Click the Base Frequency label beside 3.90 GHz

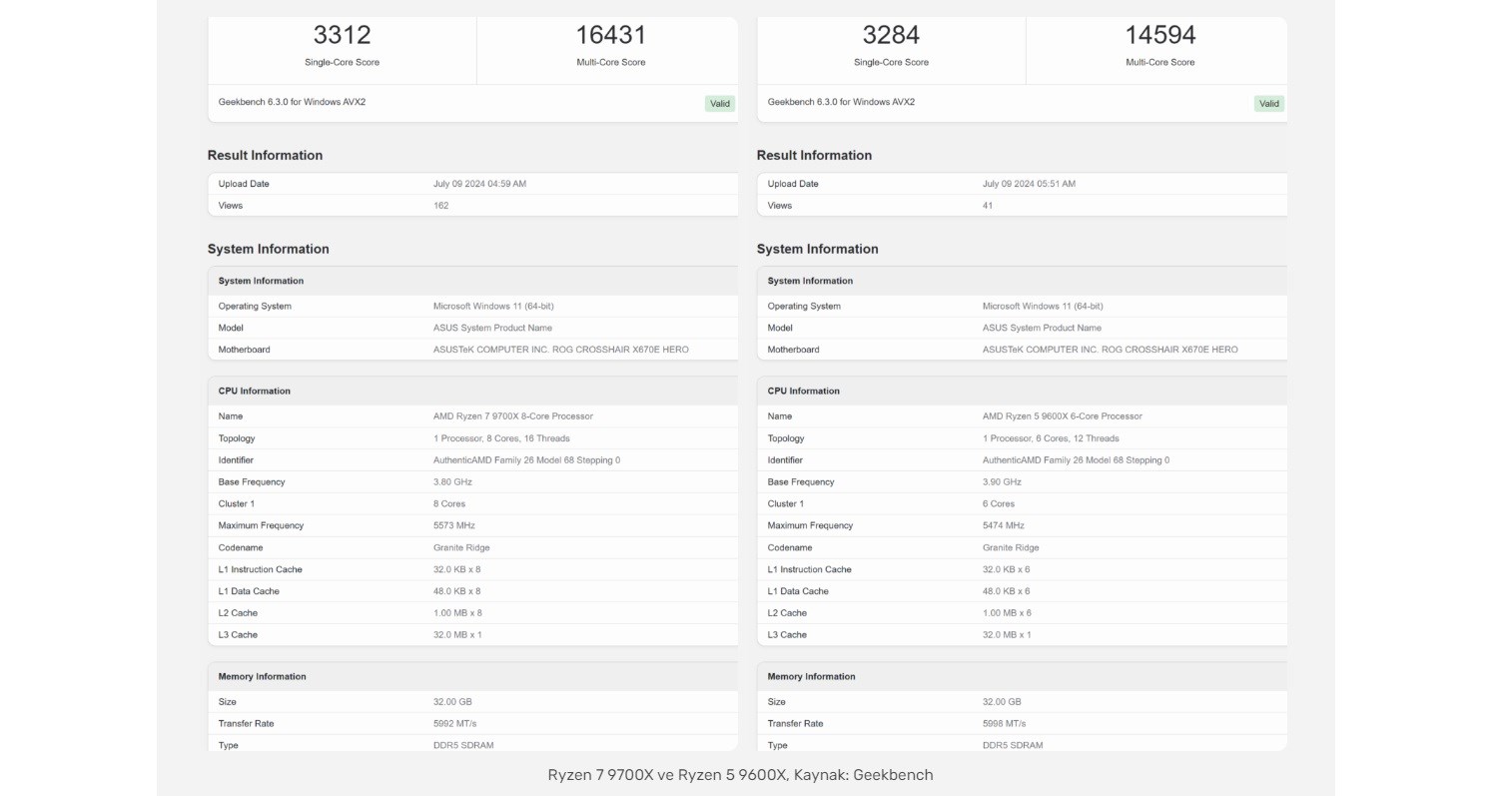tap(801, 482)
